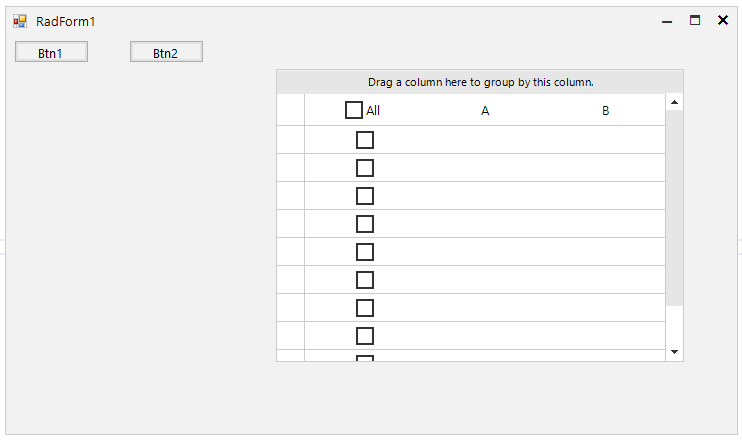The image size is (742, 442).
Task: Enable the seventh row checkbox
Action: click(x=365, y=308)
